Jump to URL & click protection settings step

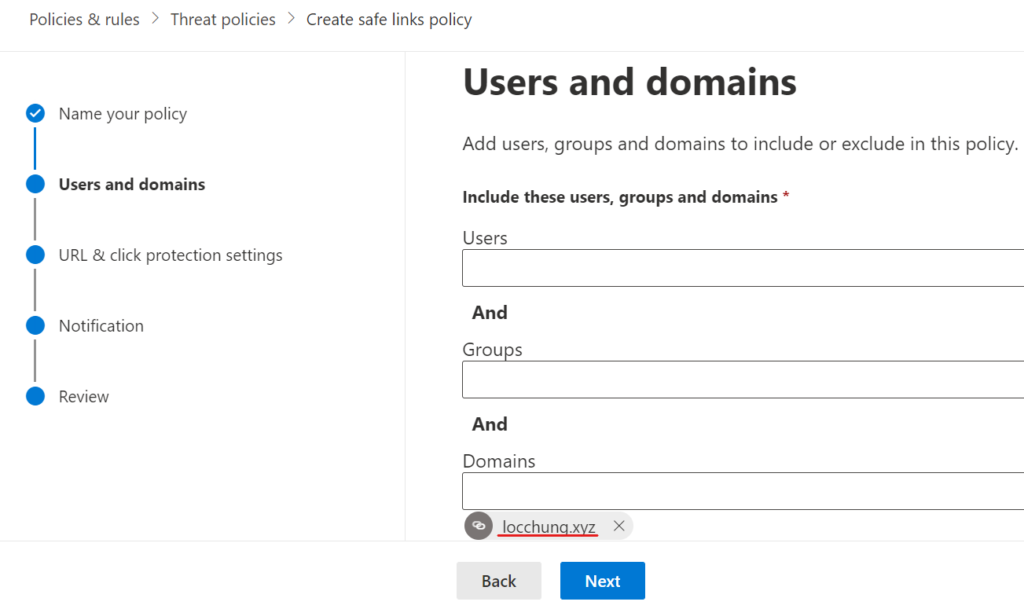pyautogui.click(x=170, y=255)
